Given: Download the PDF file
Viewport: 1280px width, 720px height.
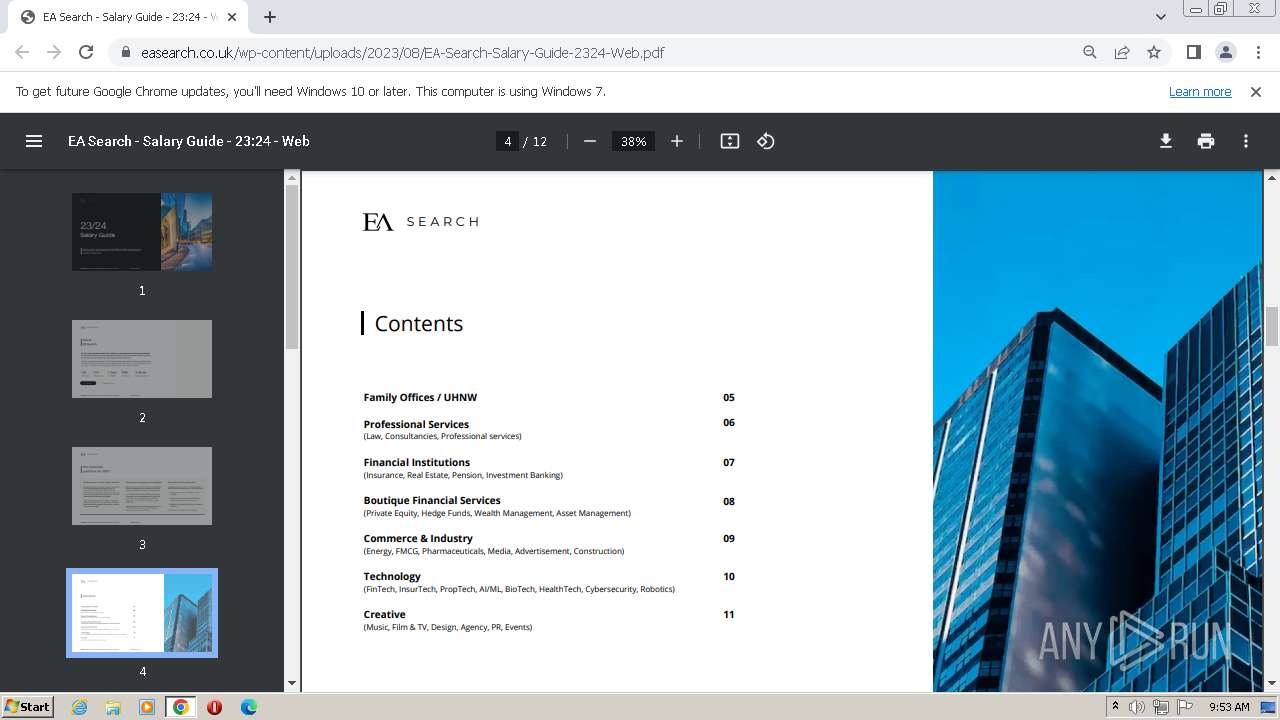Looking at the screenshot, I should point(1166,141).
